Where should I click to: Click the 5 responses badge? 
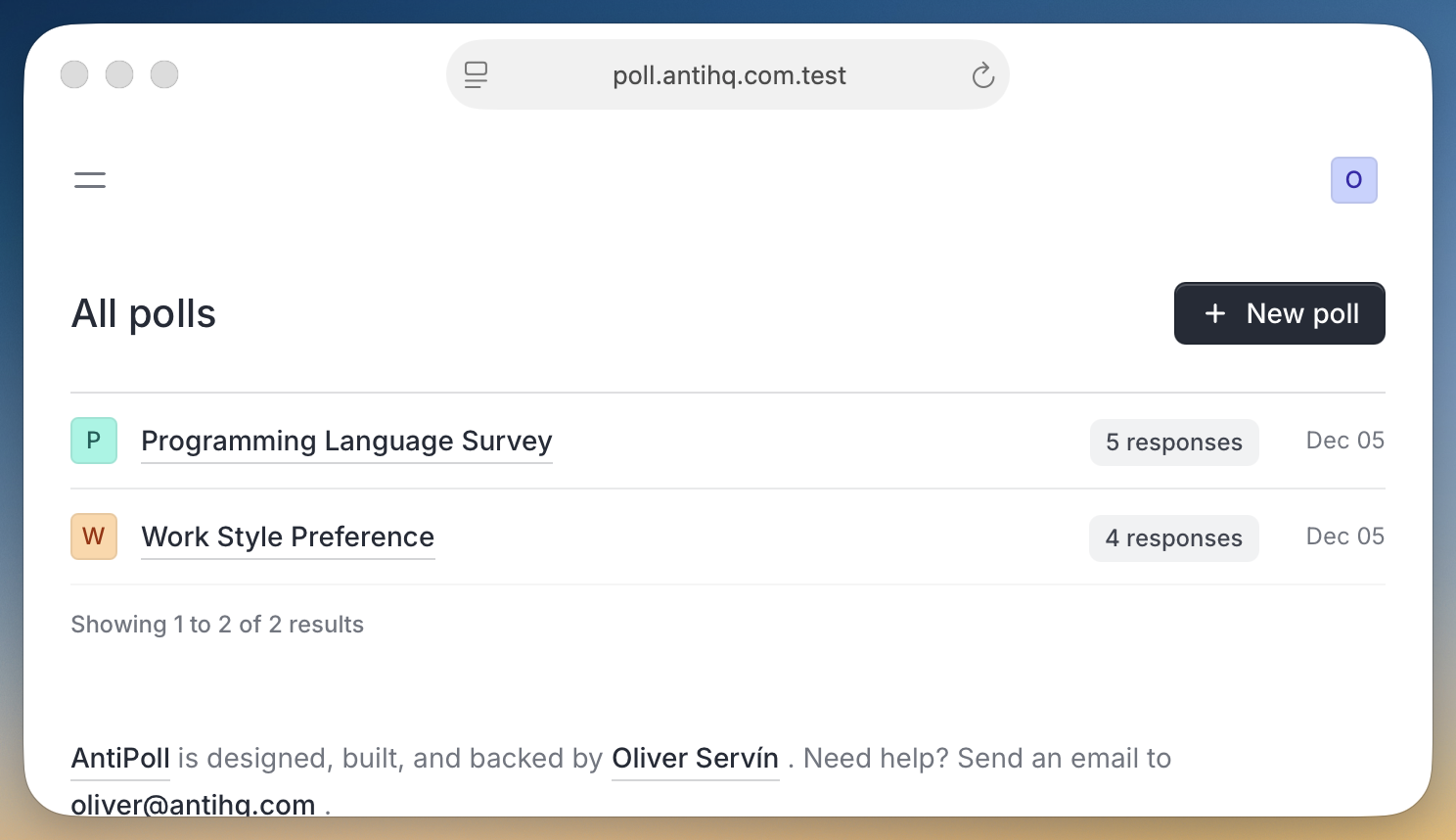pos(1174,443)
